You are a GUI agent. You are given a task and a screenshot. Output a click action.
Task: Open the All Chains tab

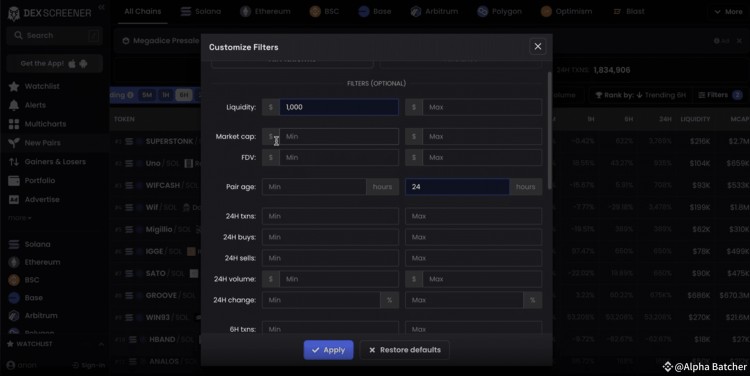click(143, 11)
